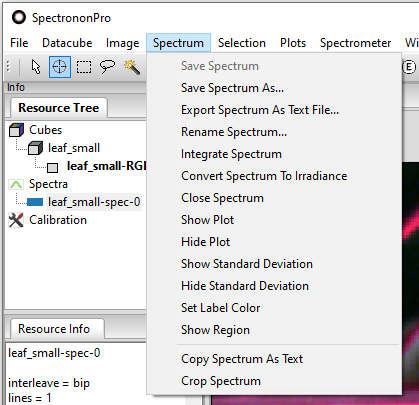The width and height of the screenshot is (419, 405).
Task: Select the Cubes tree node
Action: click(x=45, y=130)
